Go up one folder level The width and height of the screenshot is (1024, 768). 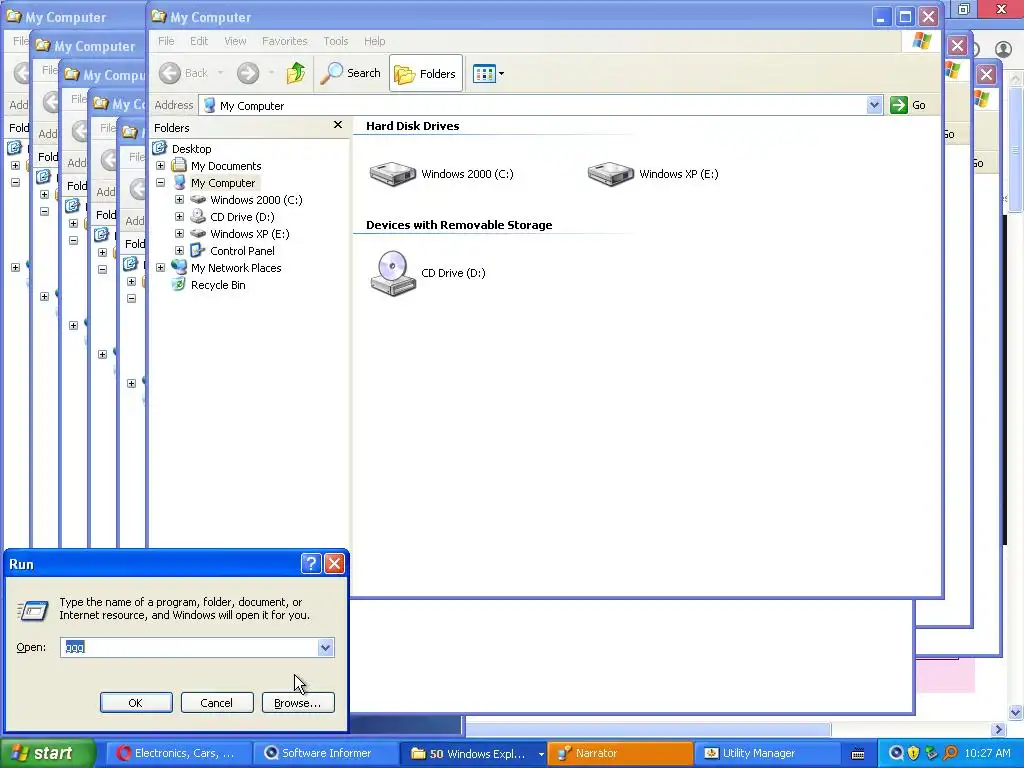(296, 73)
